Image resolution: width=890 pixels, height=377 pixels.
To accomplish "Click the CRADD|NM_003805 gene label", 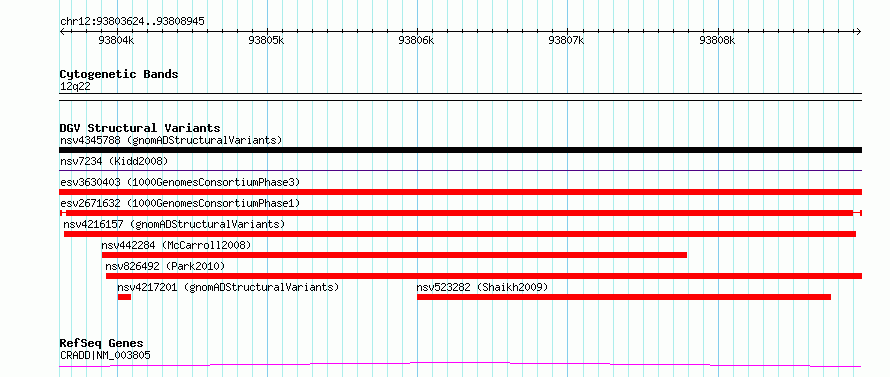I will [x=105, y=356].
